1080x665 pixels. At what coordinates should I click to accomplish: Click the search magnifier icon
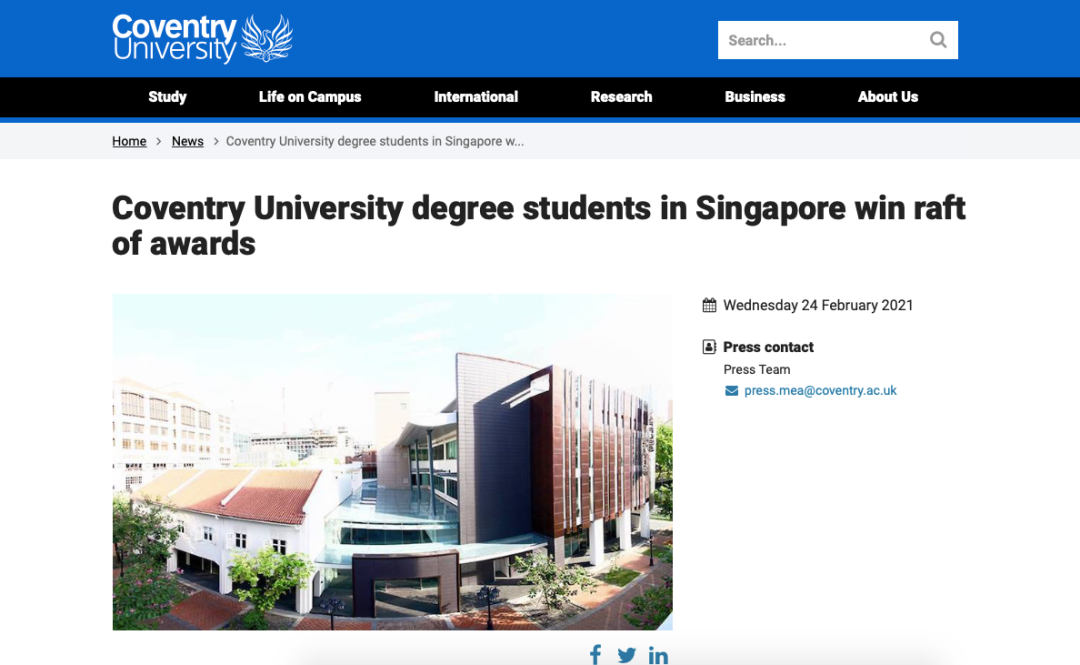coord(937,40)
